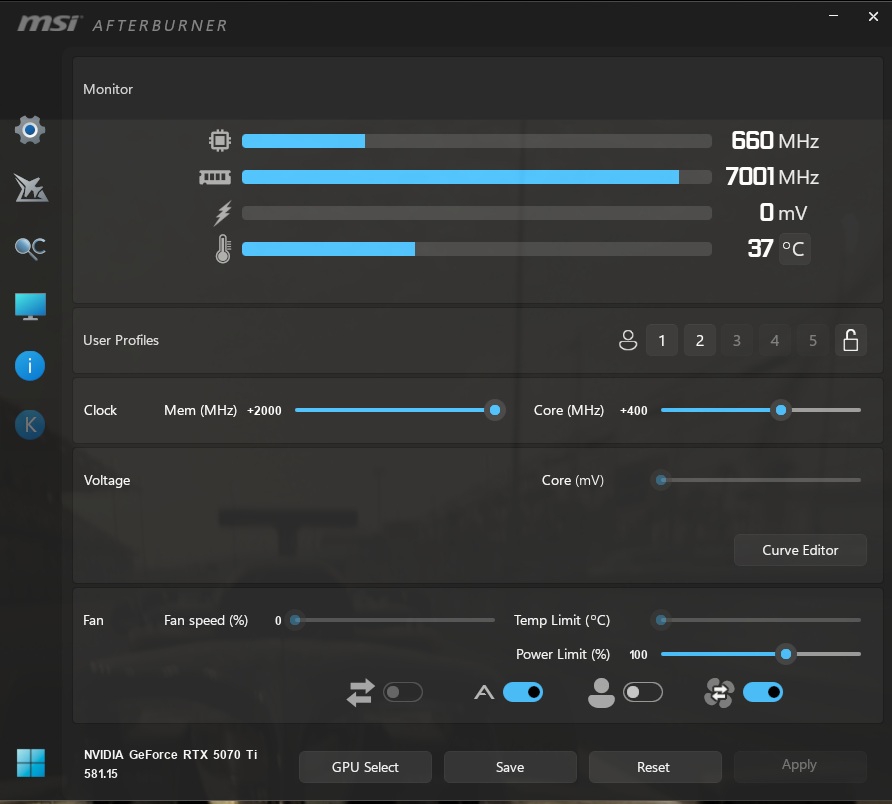Screen dimensions: 892x804
Task: Click the +400 core clock value
Action: point(634,411)
